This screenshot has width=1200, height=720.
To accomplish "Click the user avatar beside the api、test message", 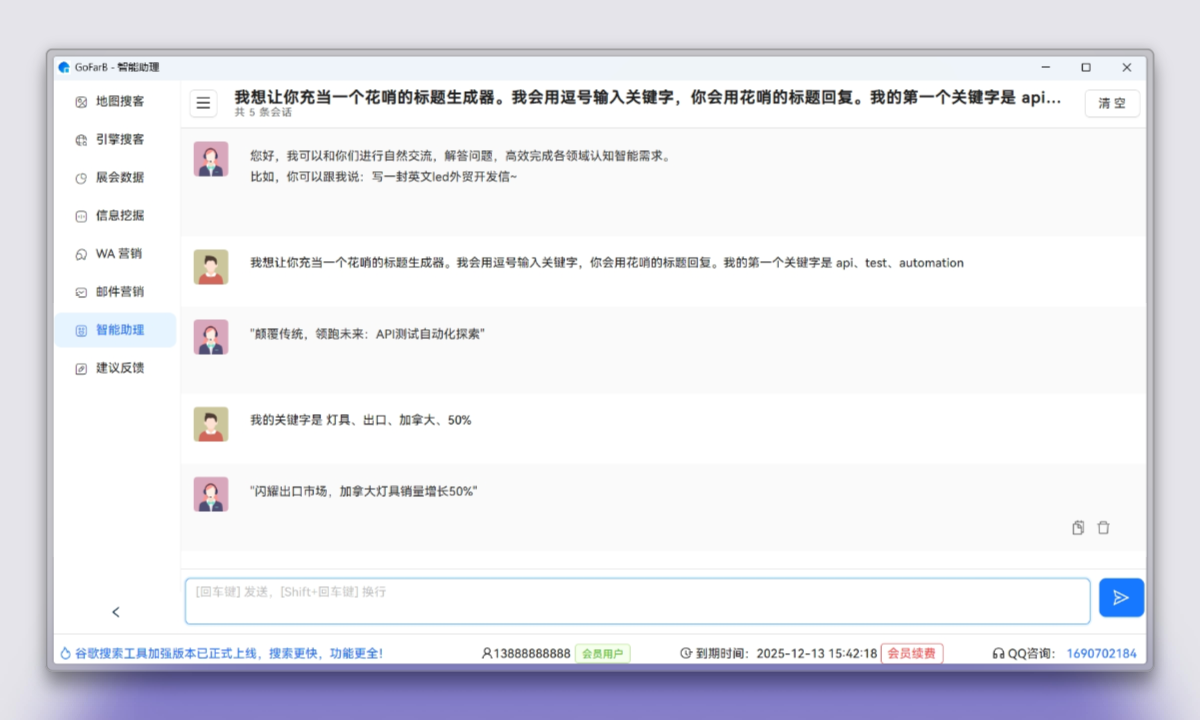I will [211, 267].
